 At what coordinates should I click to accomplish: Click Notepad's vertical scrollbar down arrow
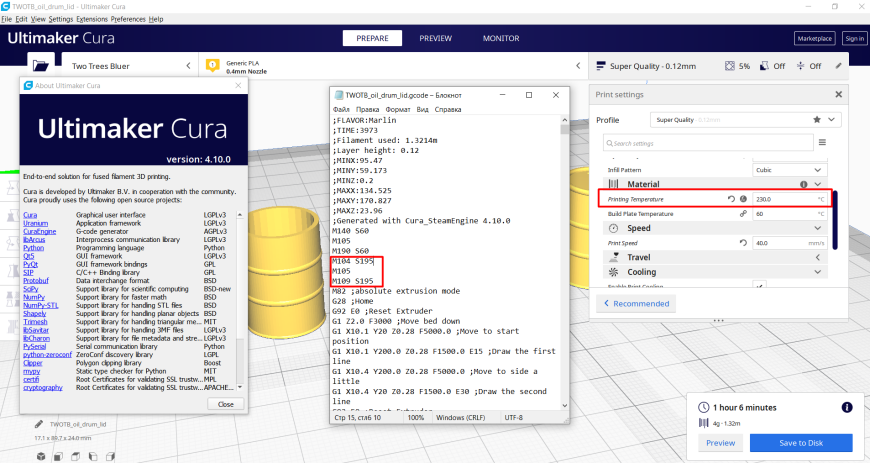click(565, 406)
